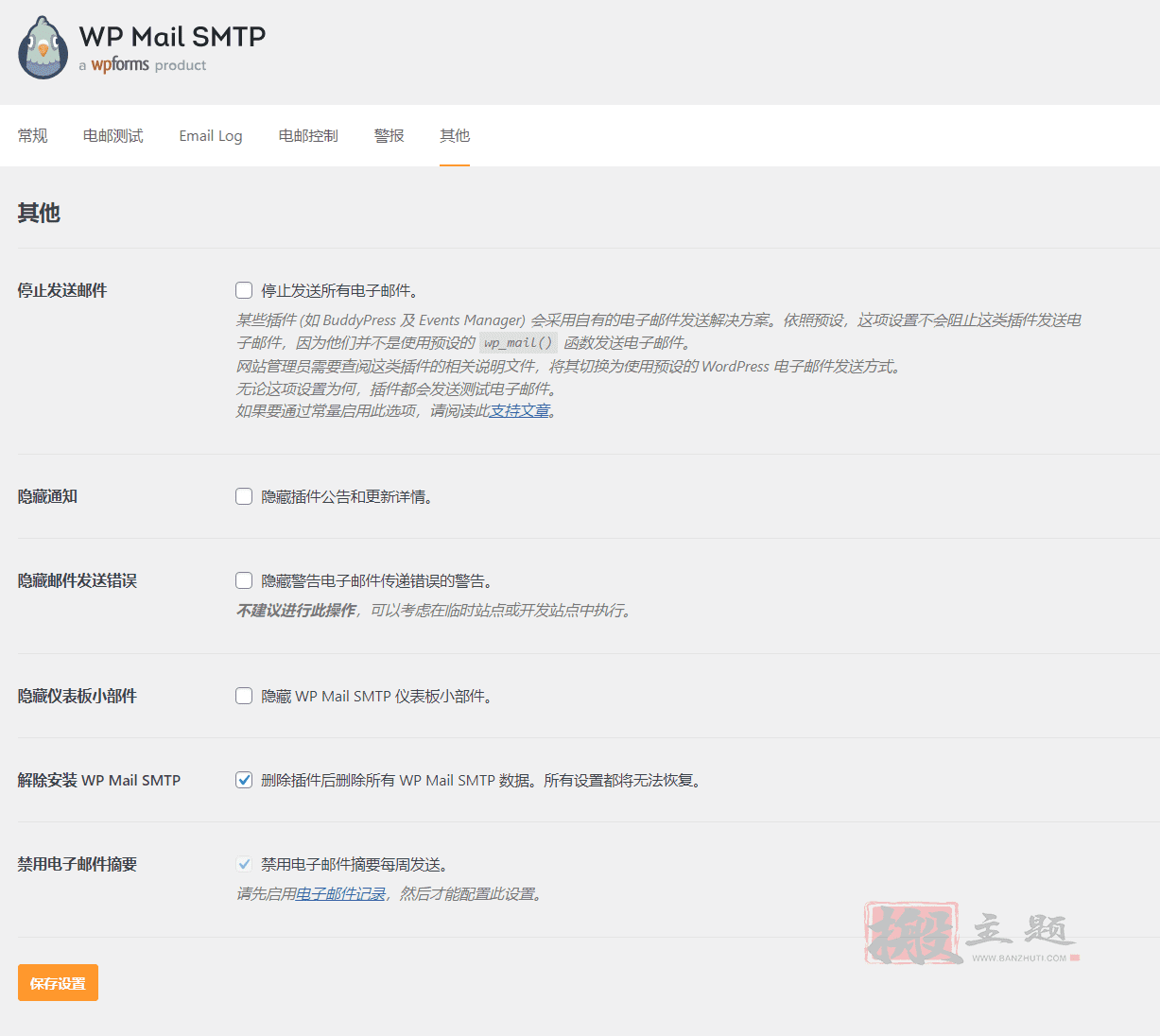Viewport: 1160px width, 1036px height.
Task: Select the 其他 tab
Action: coord(455,136)
